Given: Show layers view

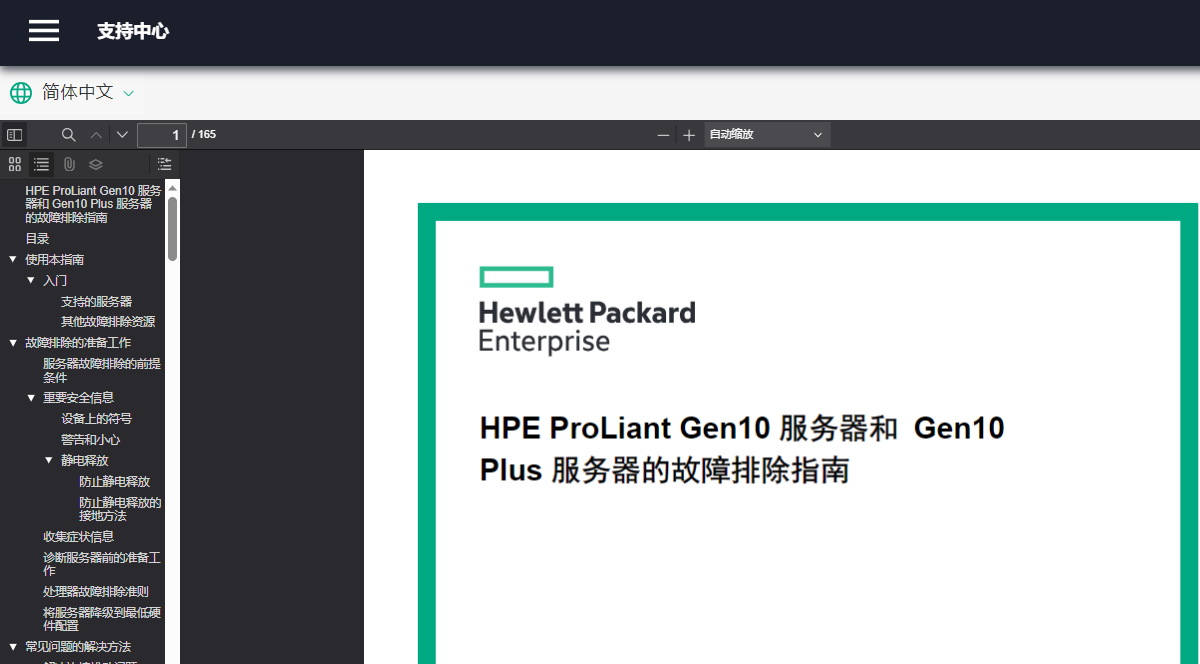Looking at the screenshot, I should pos(96,164).
